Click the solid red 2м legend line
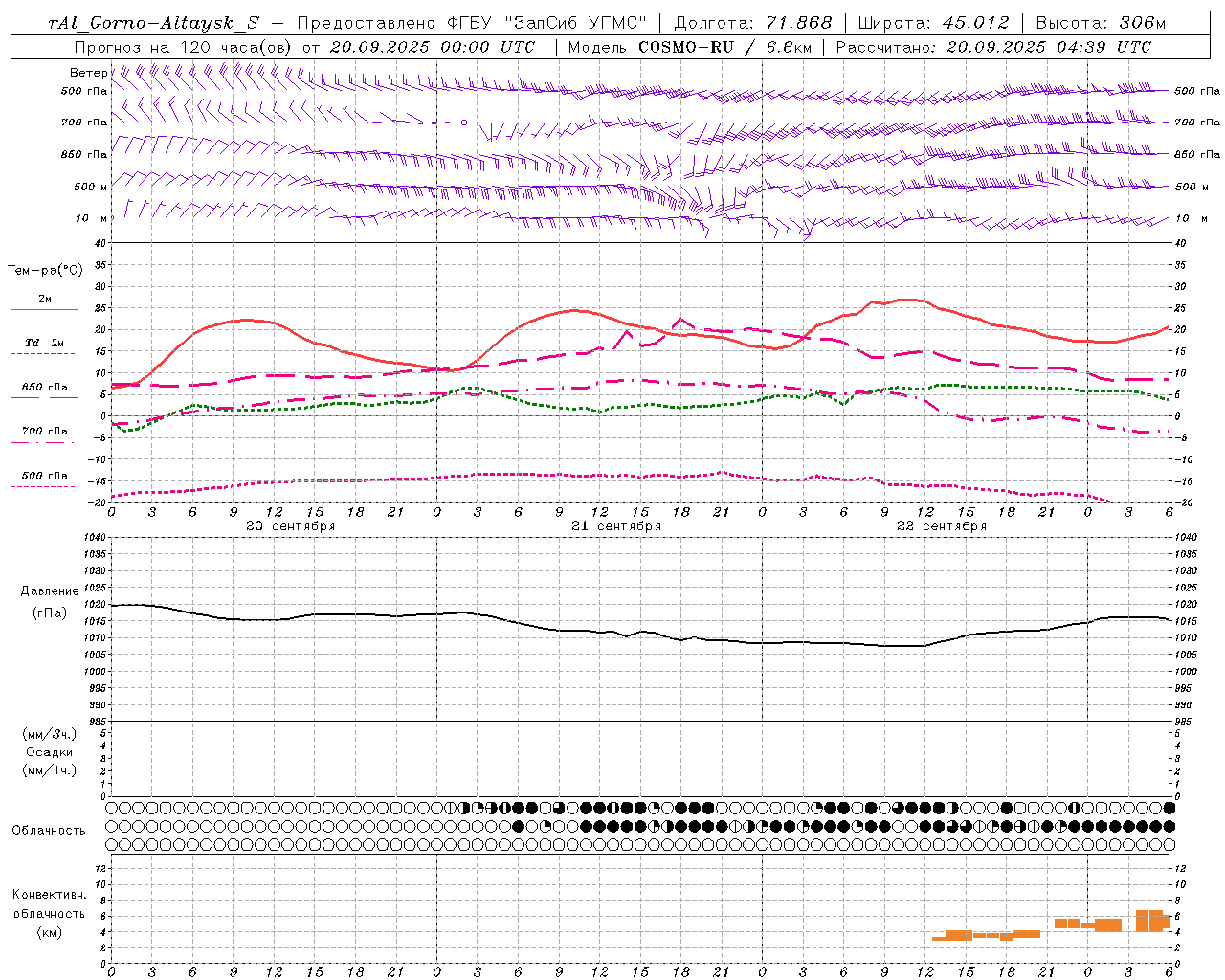 click(45, 309)
